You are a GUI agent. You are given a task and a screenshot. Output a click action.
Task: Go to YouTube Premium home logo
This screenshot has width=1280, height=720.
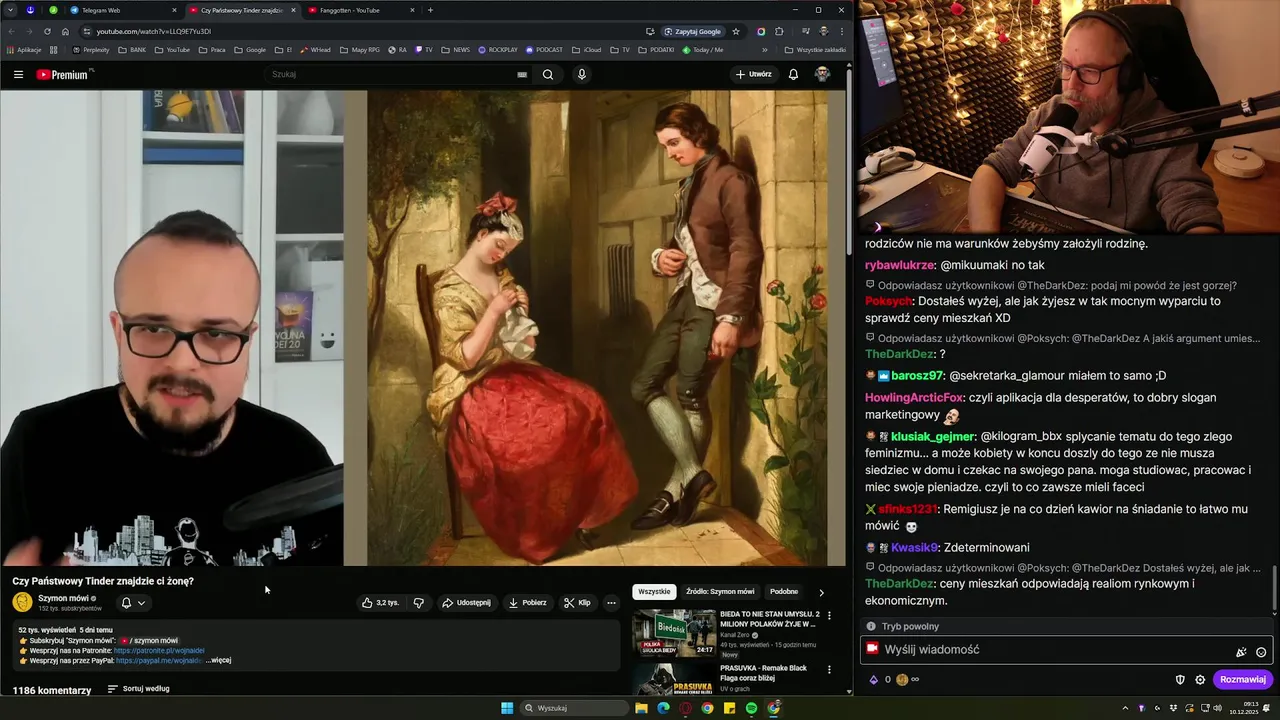click(62, 74)
